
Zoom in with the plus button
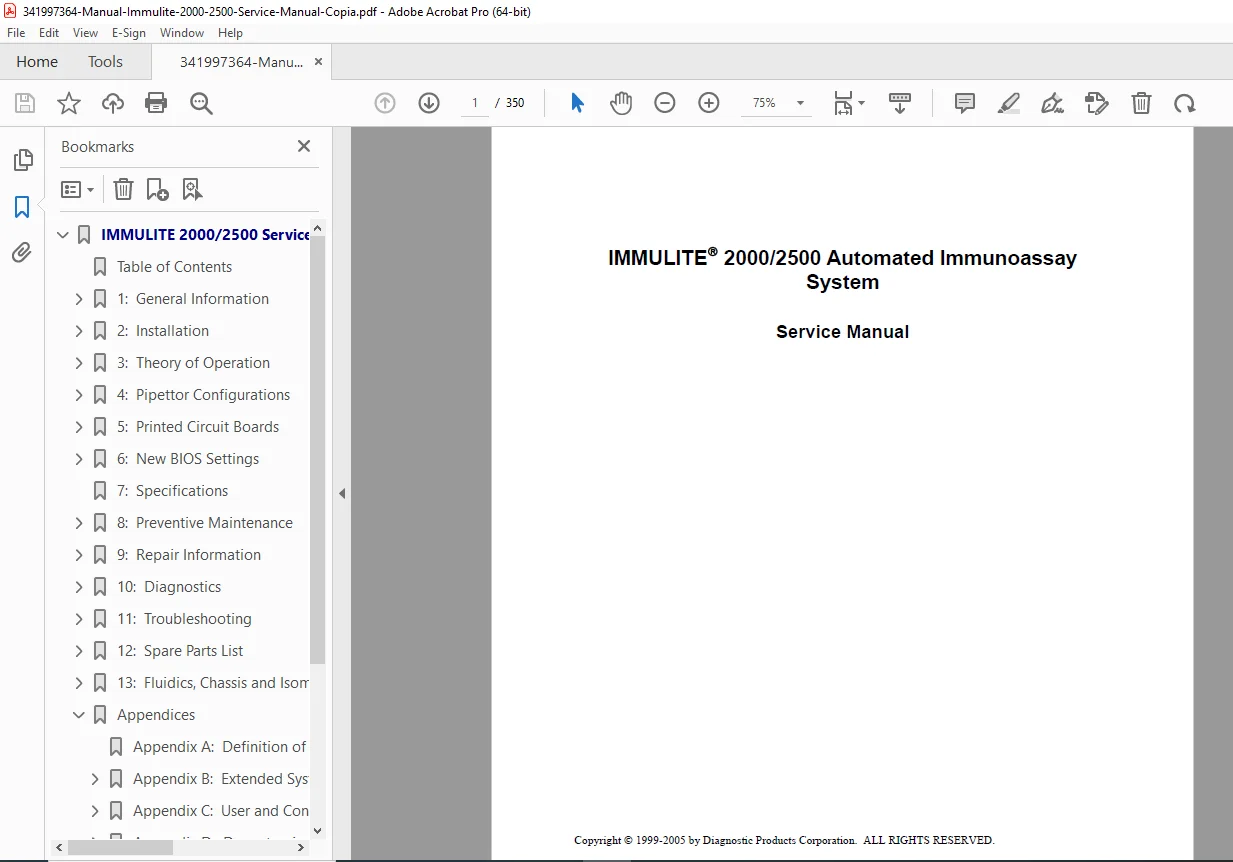[709, 103]
